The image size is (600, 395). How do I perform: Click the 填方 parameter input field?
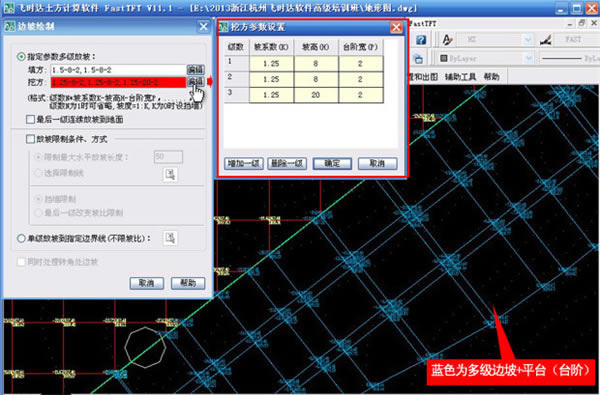tap(118, 70)
